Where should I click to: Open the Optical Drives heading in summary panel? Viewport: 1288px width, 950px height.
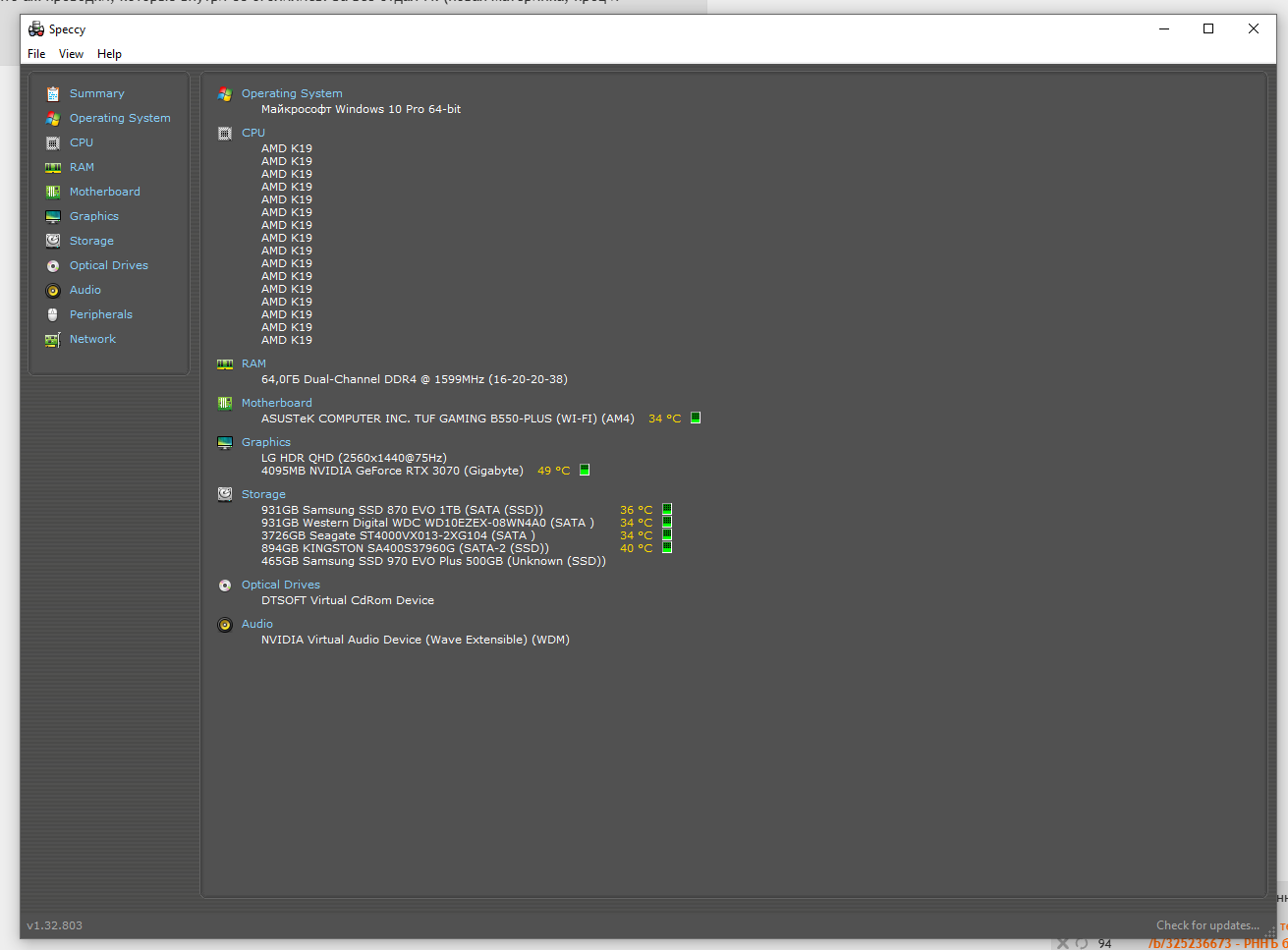pyautogui.click(x=281, y=585)
